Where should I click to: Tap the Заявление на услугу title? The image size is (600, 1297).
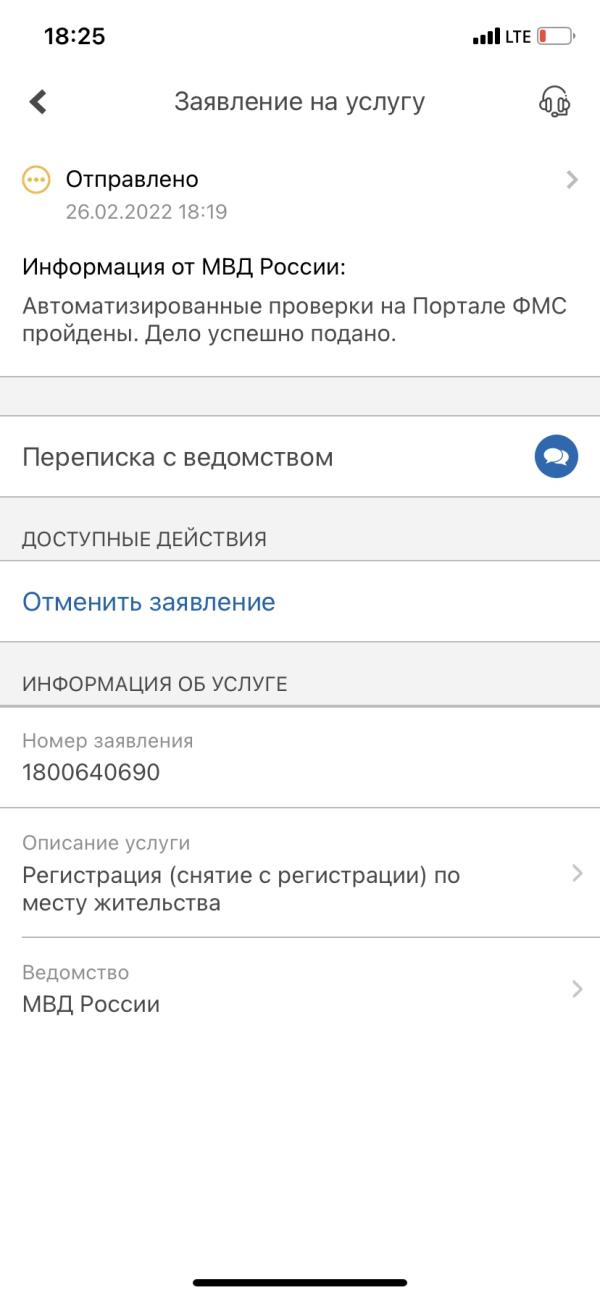[x=300, y=102]
